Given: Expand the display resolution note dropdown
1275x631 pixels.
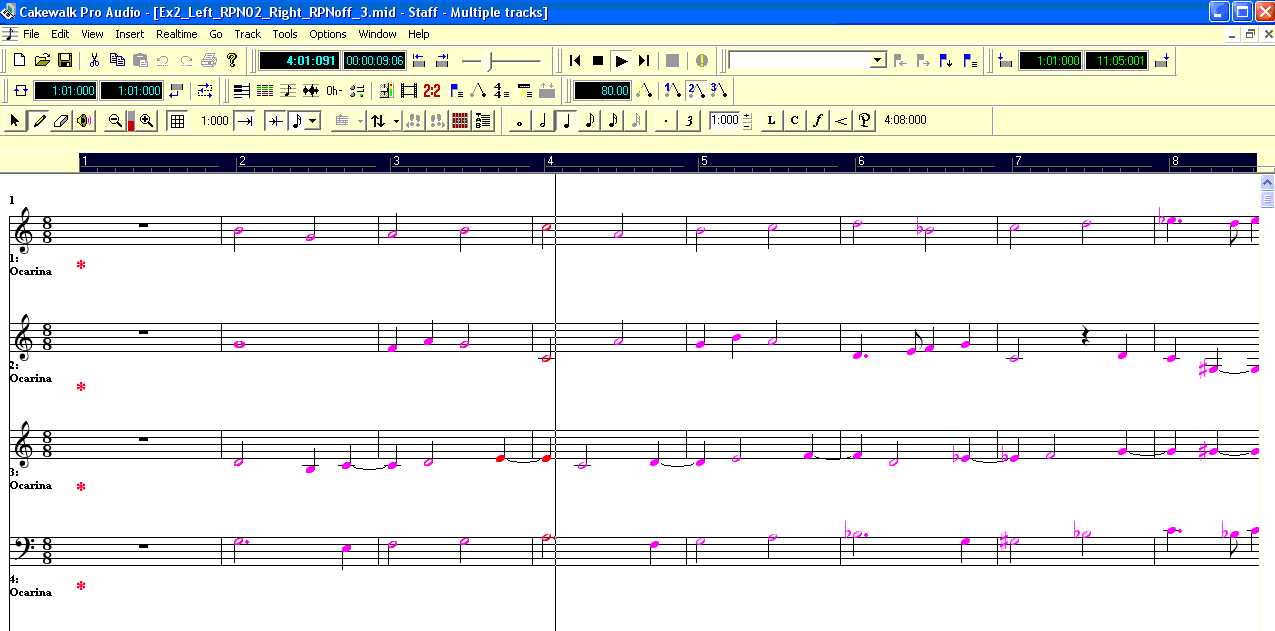Looking at the screenshot, I should (x=313, y=121).
